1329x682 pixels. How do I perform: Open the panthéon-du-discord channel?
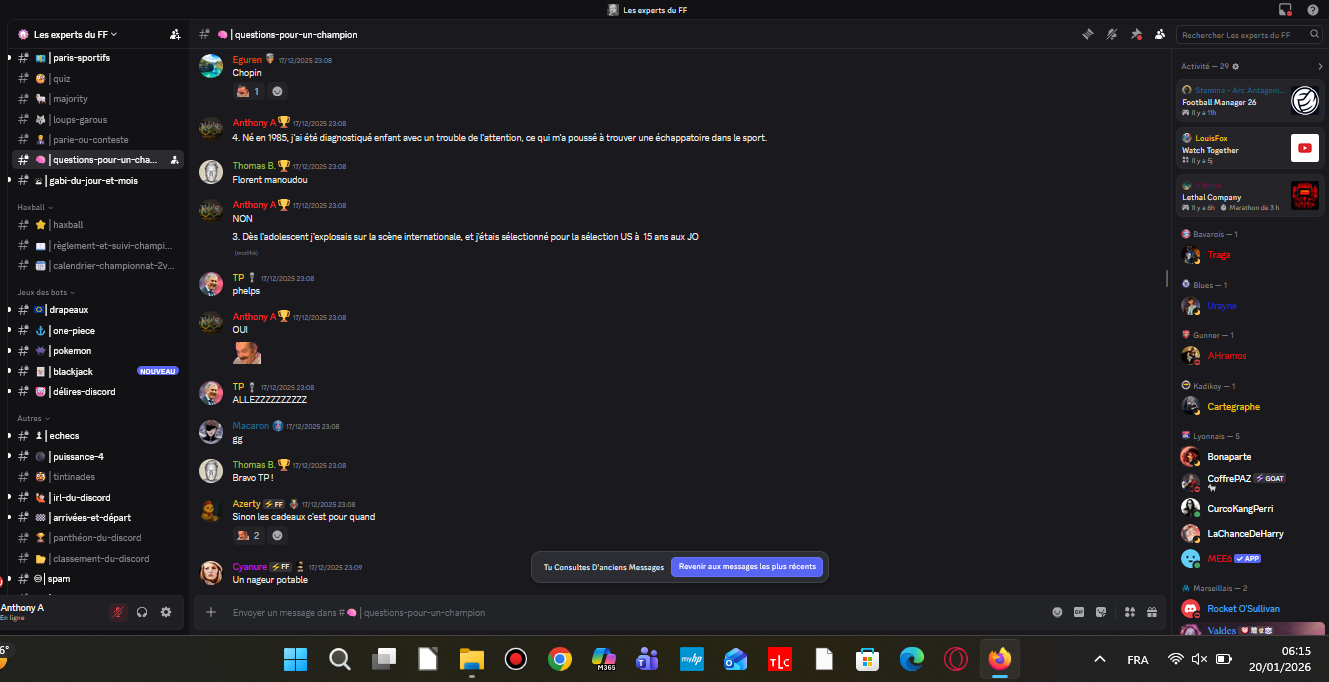(x=98, y=538)
